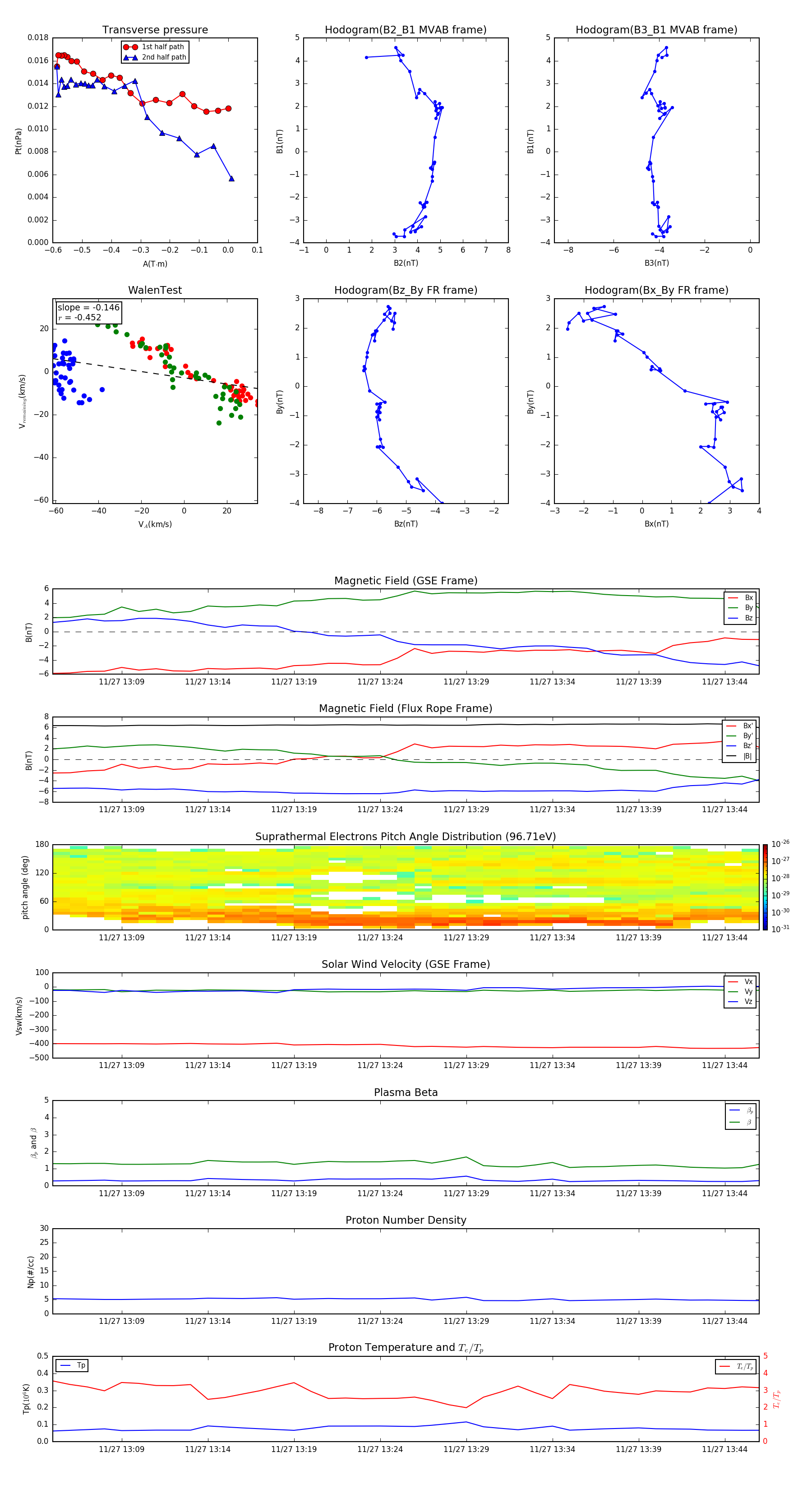Click the 'Hodogram(Bz_By FR frame)' title
Screen dimensions: 812x1489
[x=406, y=290]
